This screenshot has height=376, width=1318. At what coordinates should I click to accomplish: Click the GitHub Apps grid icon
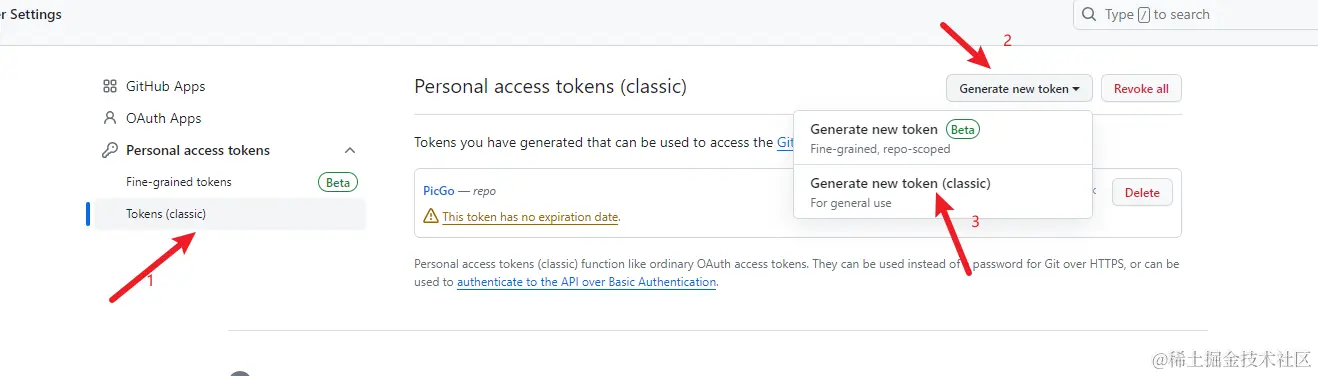tap(110, 86)
